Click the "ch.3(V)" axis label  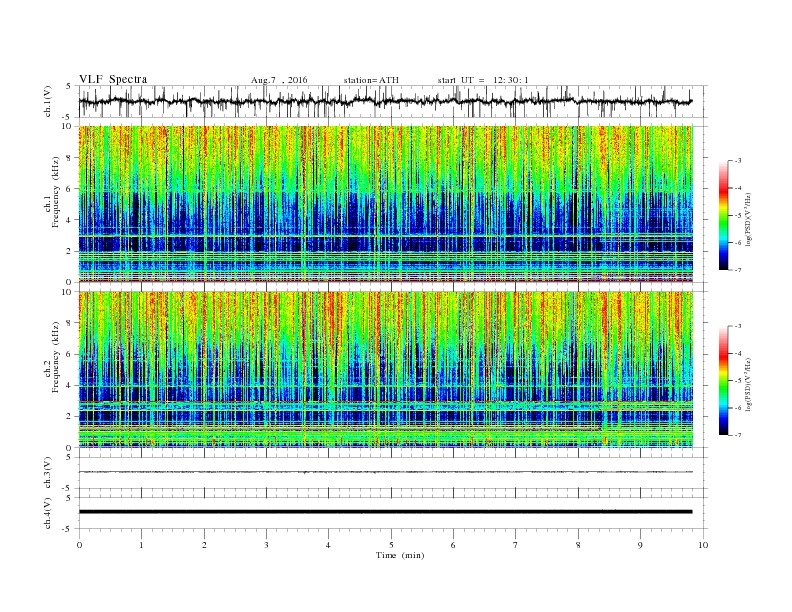(x=48, y=473)
